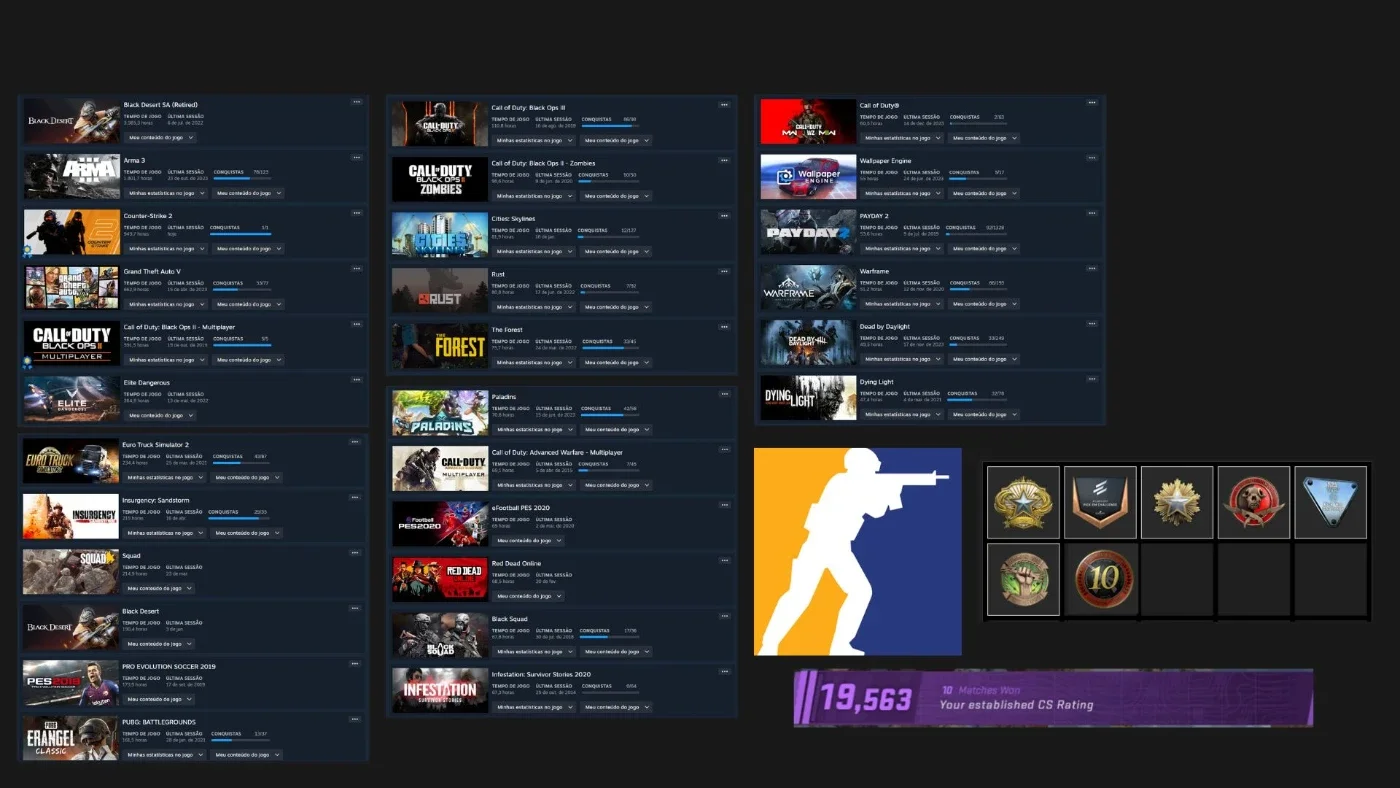This screenshot has width=1400, height=788.
Task: Click the three-dot menu for Wallpaper Engine
Action: (x=1092, y=158)
